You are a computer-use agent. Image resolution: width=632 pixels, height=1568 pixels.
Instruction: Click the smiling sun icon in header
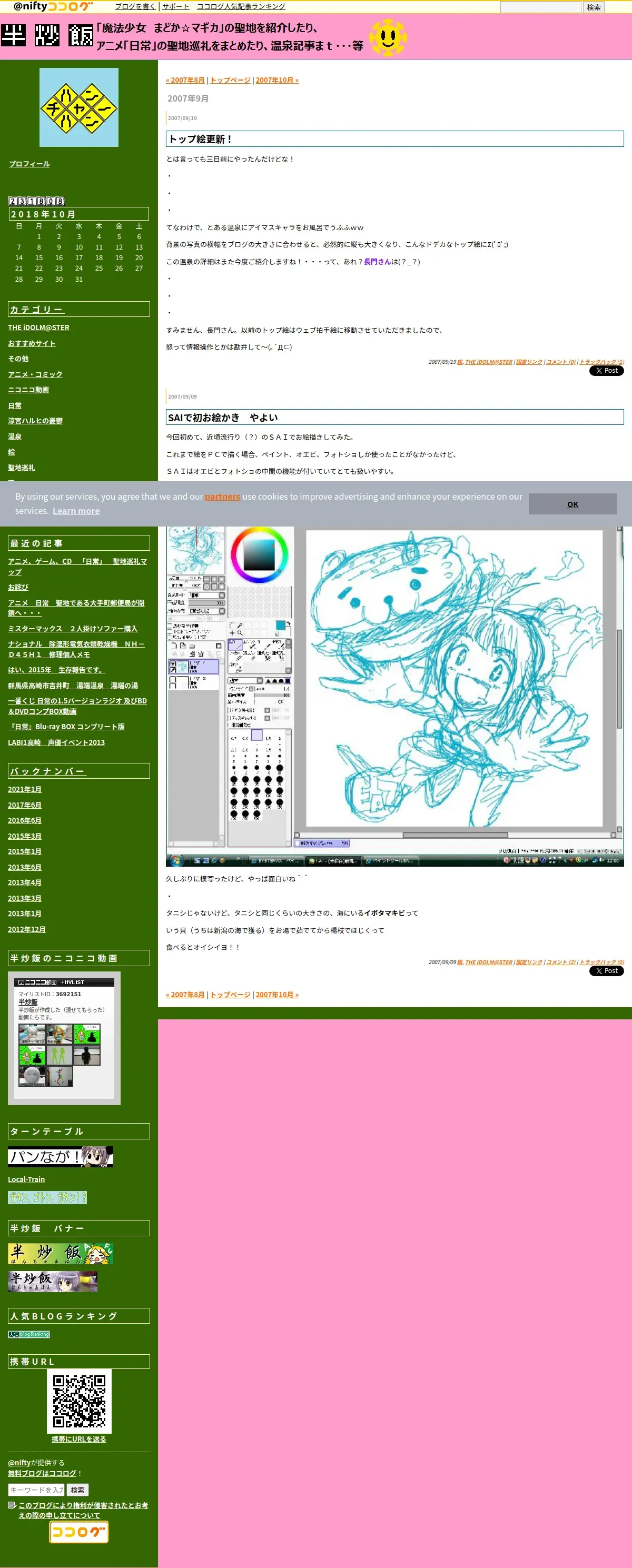tap(388, 37)
